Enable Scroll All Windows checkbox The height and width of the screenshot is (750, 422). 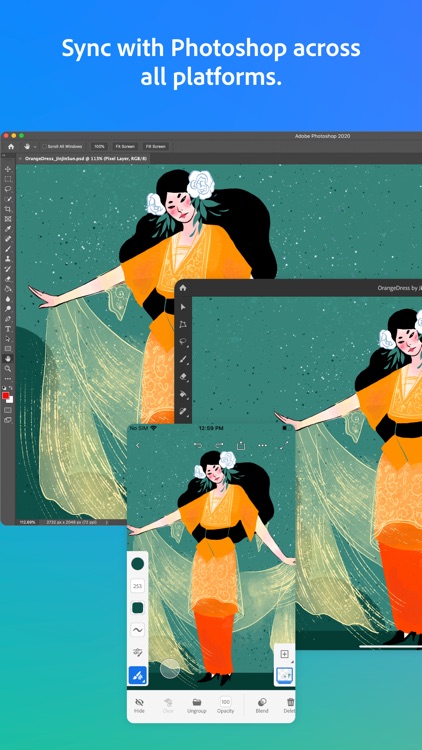44,146
